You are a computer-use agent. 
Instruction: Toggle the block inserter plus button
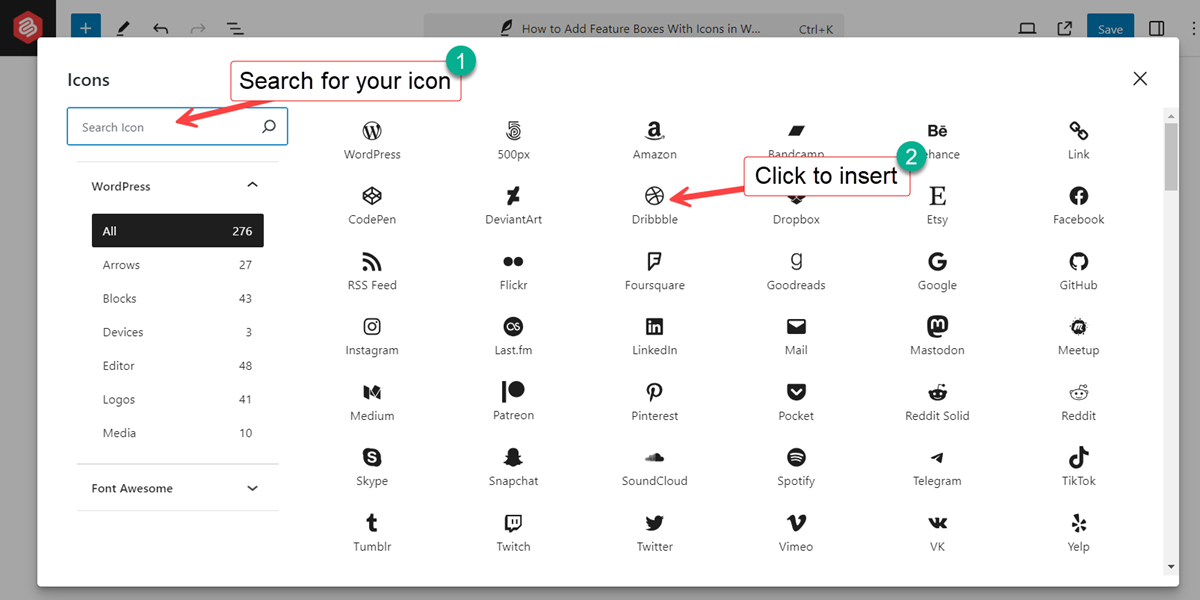(86, 29)
